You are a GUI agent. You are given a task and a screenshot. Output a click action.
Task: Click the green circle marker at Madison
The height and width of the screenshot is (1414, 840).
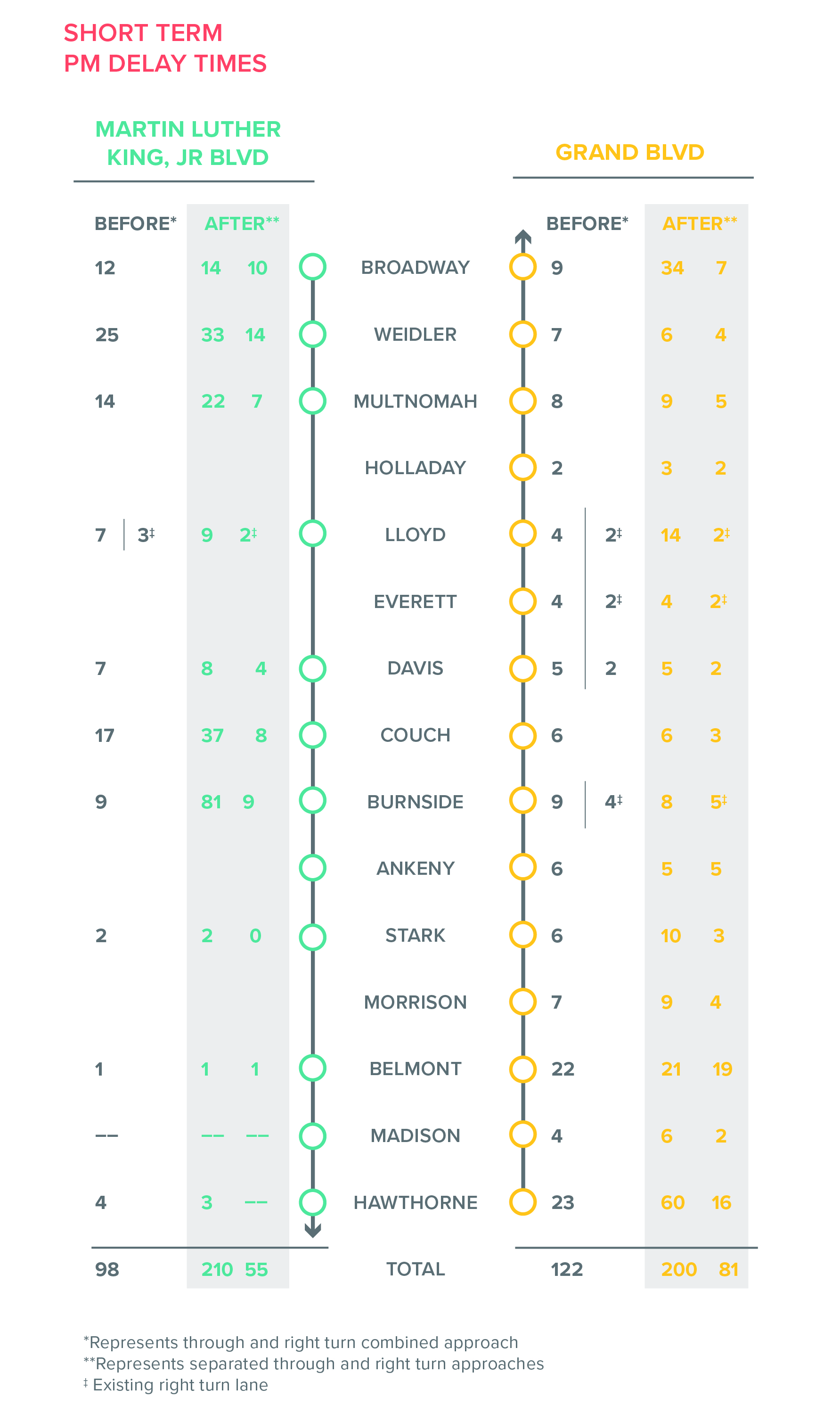tap(312, 1135)
